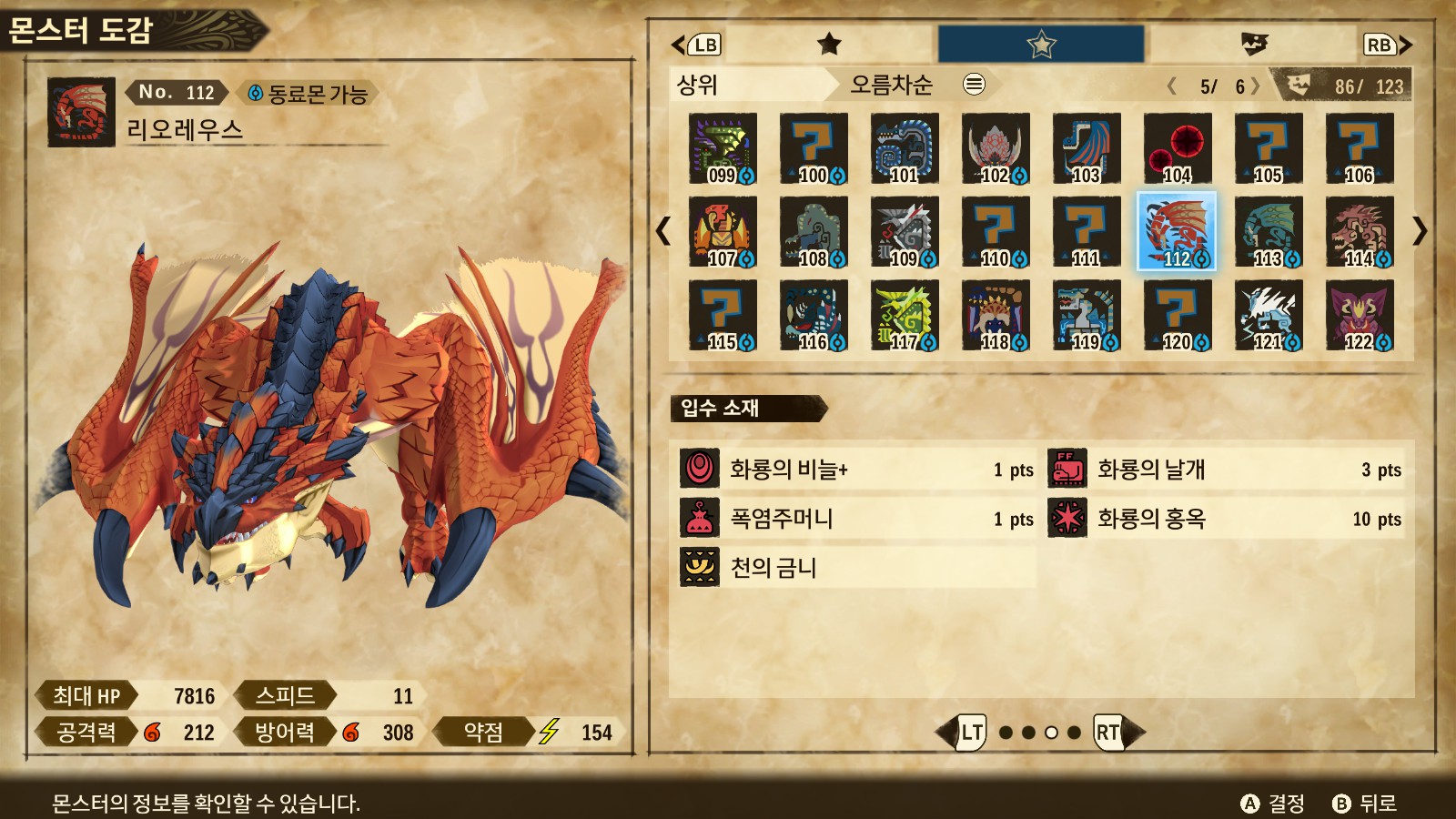Select monster icon 102 with pink crest
The image size is (1456, 819).
click(996, 148)
